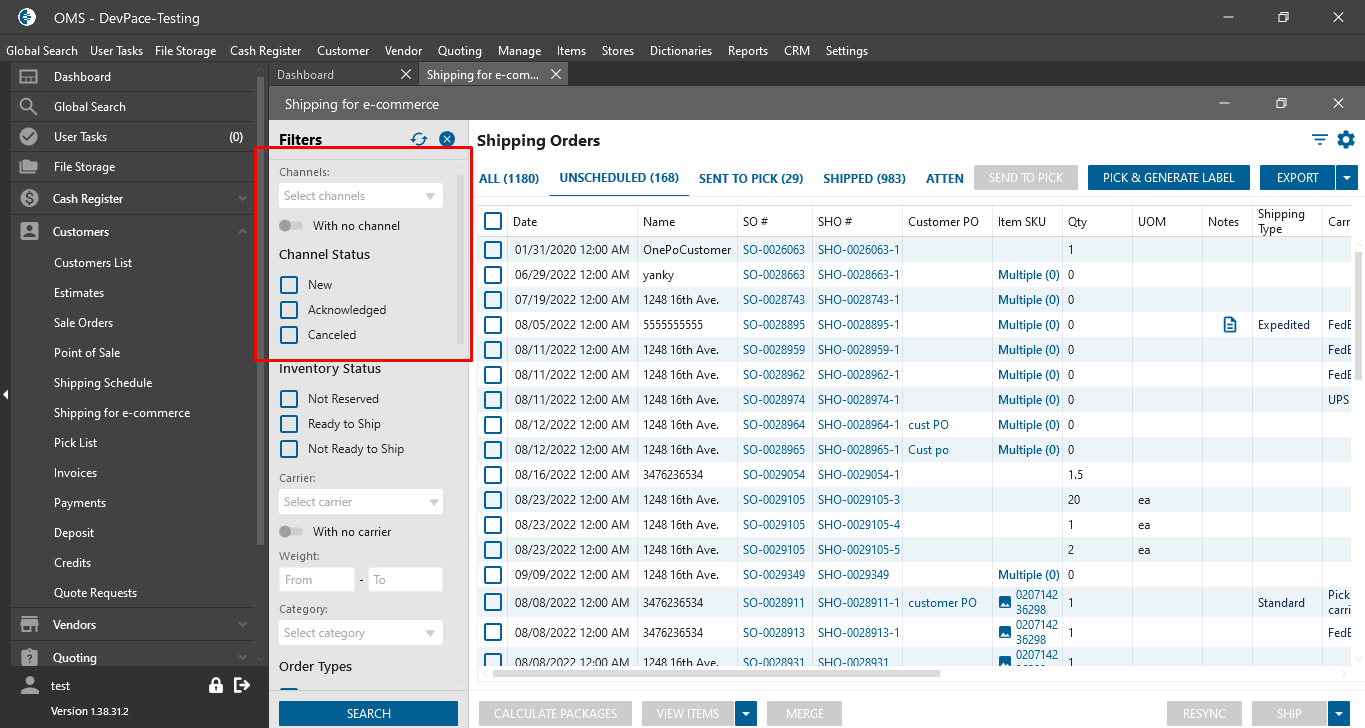Open the notes document icon in row
1365x728 pixels.
pos(1230,325)
